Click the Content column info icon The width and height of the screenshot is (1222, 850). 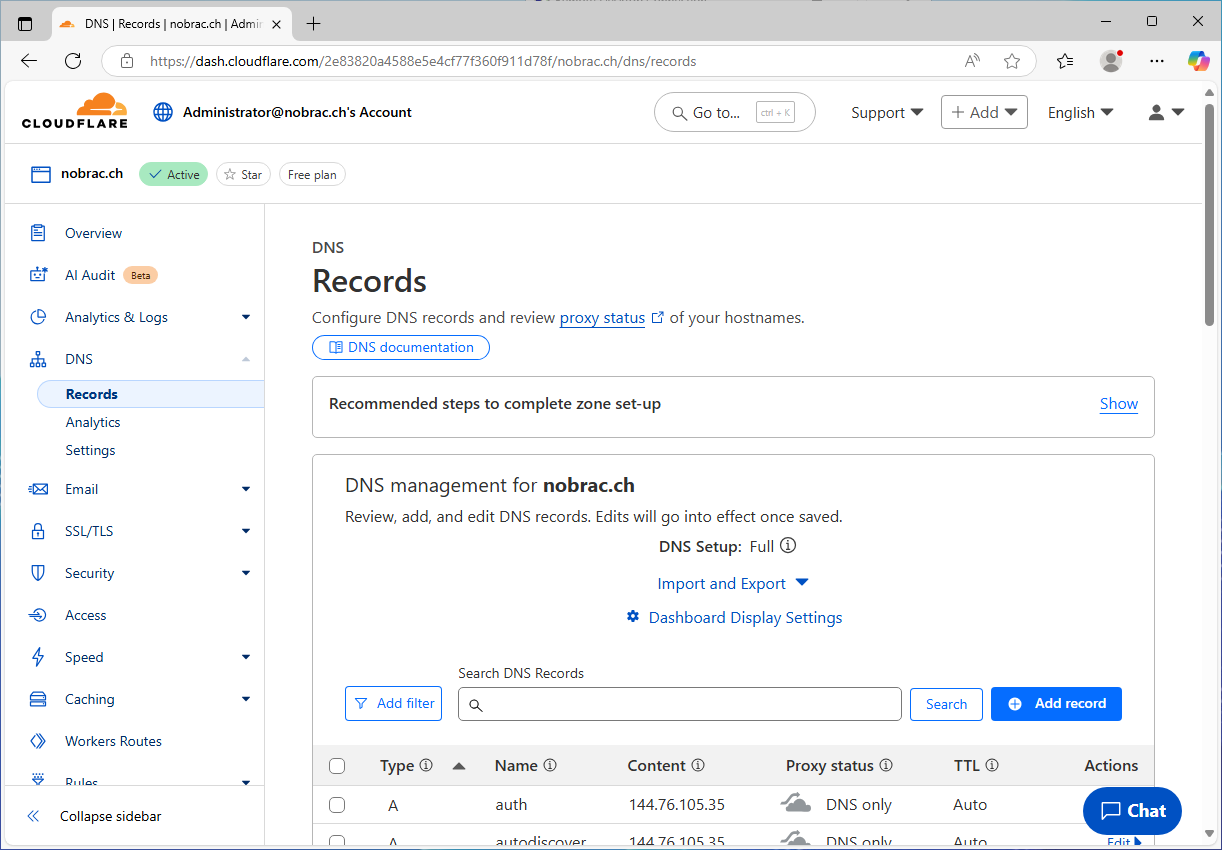(698, 765)
